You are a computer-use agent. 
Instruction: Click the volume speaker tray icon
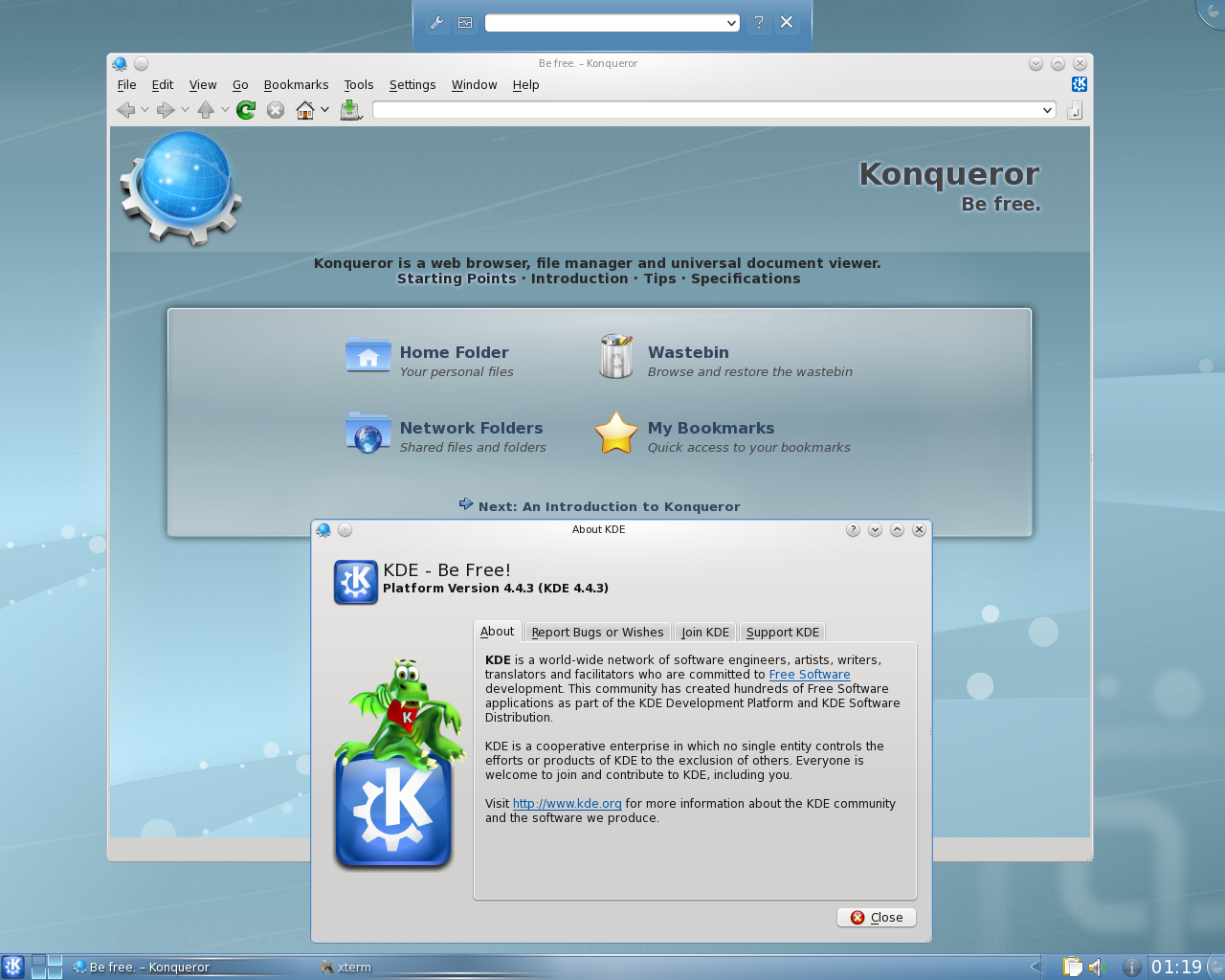coord(1097,968)
